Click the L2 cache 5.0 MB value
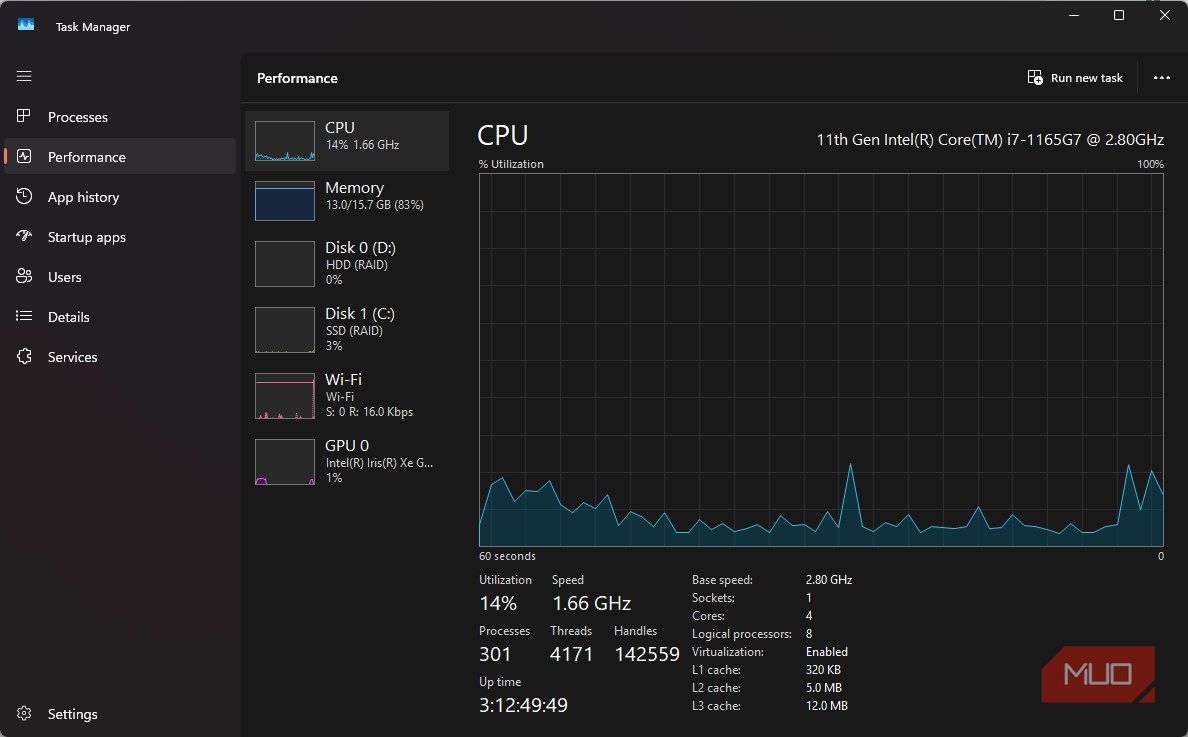This screenshot has width=1188, height=737. (x=824, y=688)
